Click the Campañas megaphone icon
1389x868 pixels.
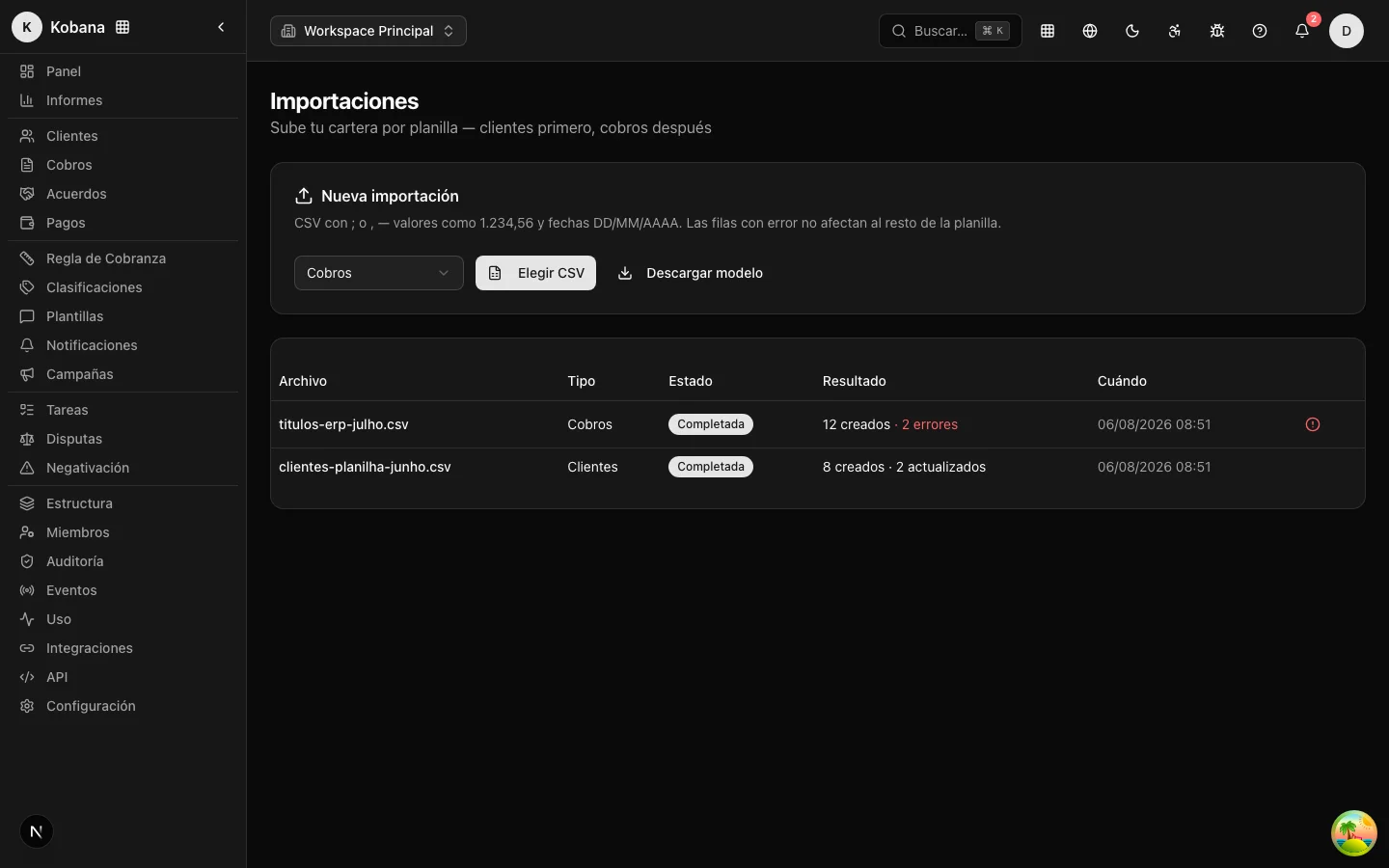pyautogui.click(x=27, y=374)
